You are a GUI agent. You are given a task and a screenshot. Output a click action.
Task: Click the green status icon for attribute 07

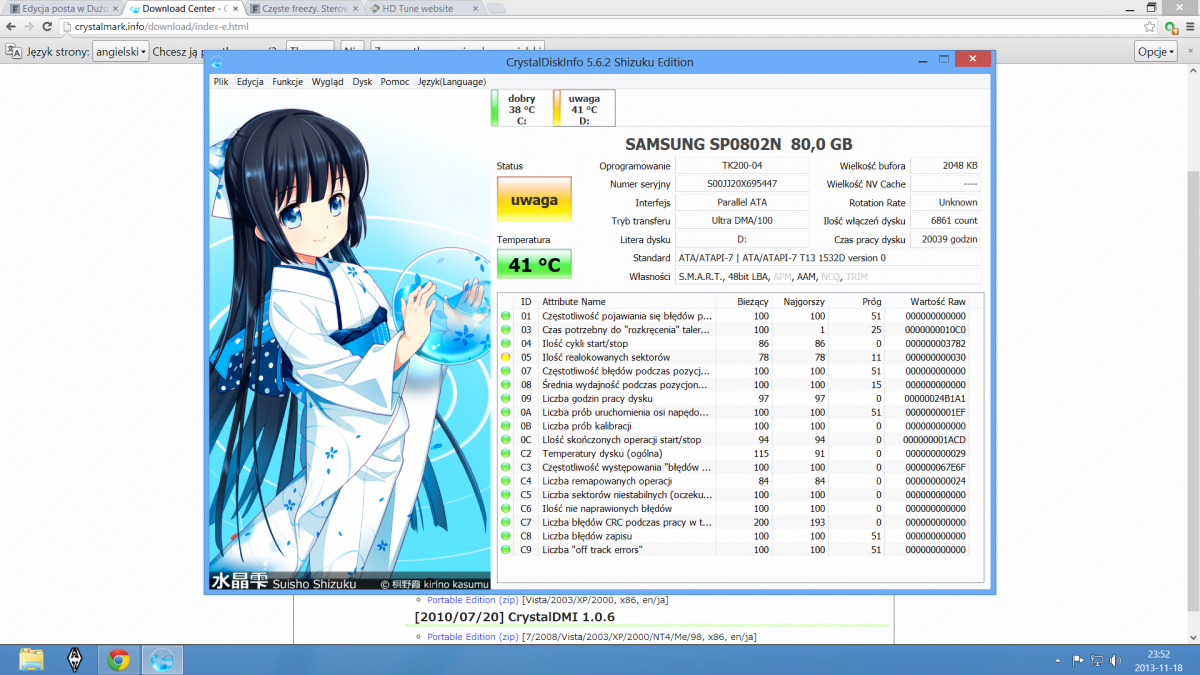(x=506, y=371)
